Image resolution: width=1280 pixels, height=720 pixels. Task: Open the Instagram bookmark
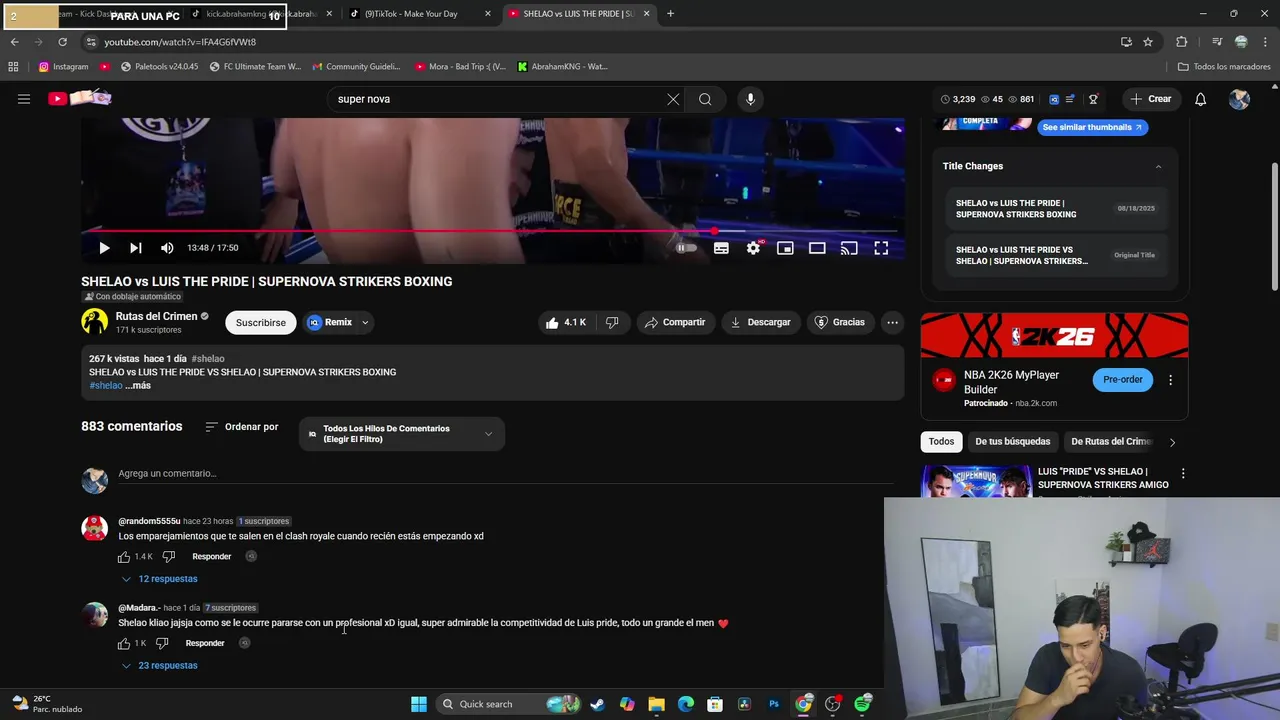63,67
